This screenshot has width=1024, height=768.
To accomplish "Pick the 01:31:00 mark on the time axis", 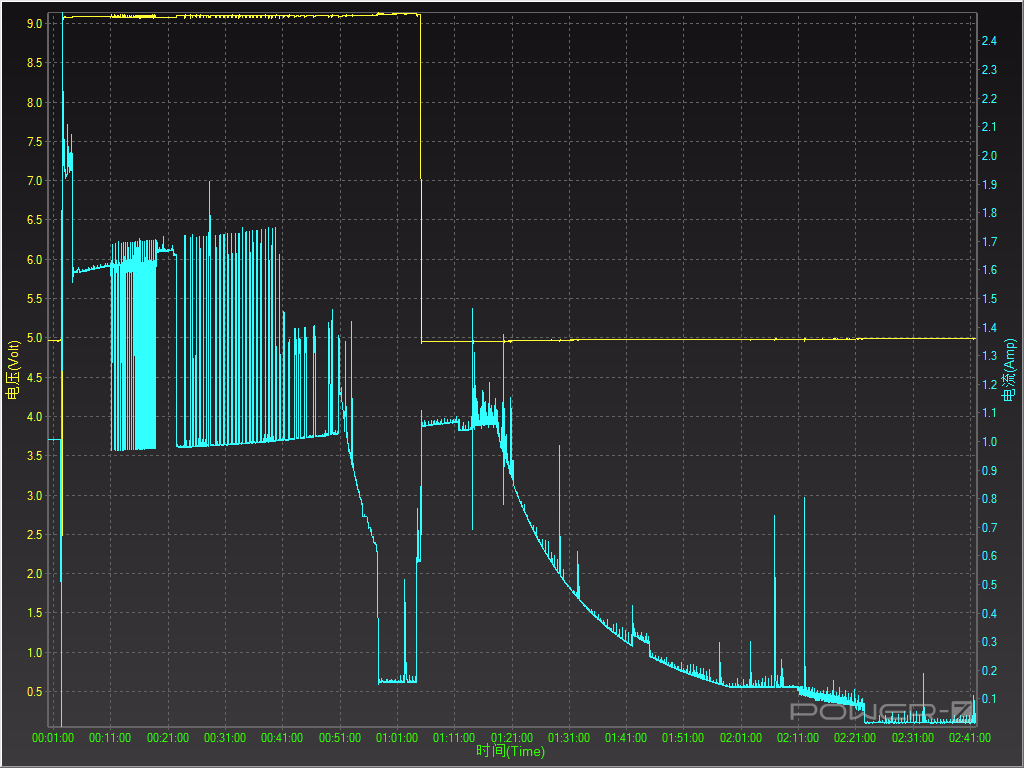I will [x=568, y=738].
